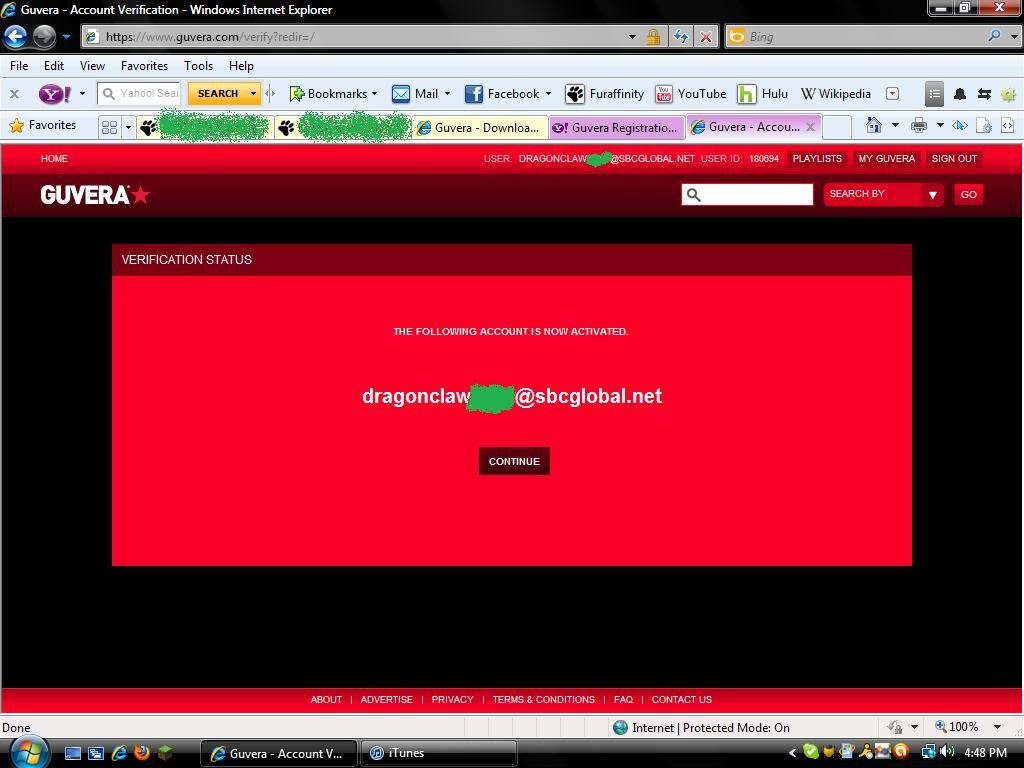Click the volume speaker tray icon
The image size is (1024, 768).
point(946,752)
